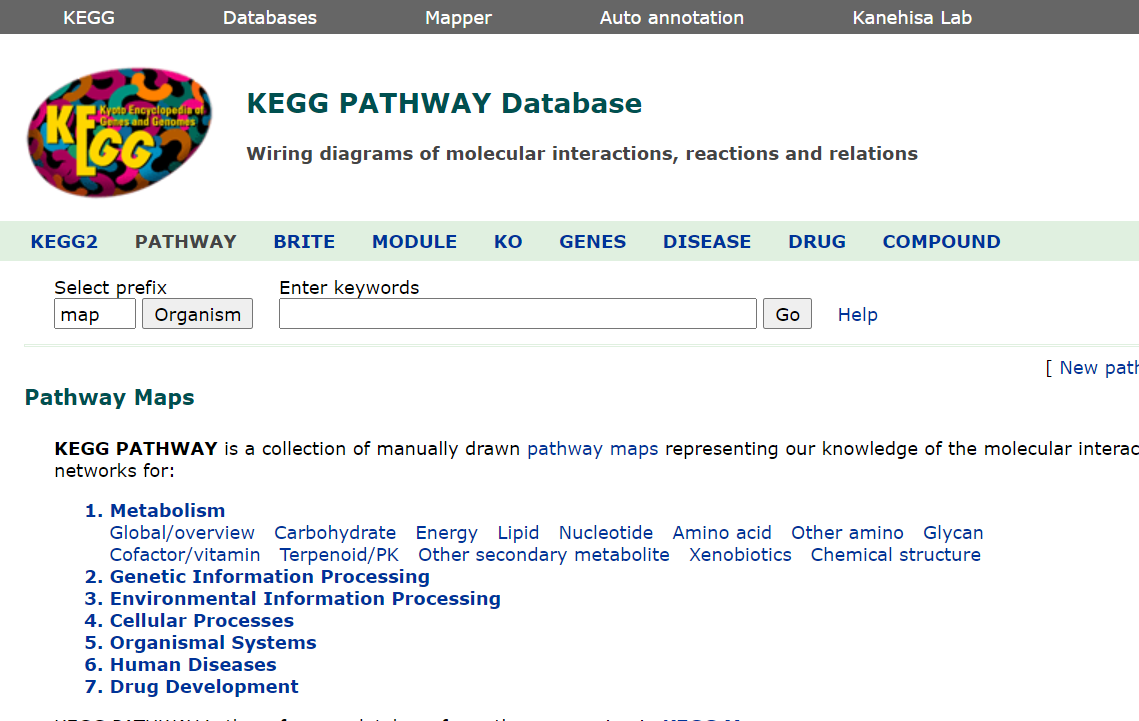Open the Chemical structure link
The width and height of the screenshot is (1139, 721).
895,555
